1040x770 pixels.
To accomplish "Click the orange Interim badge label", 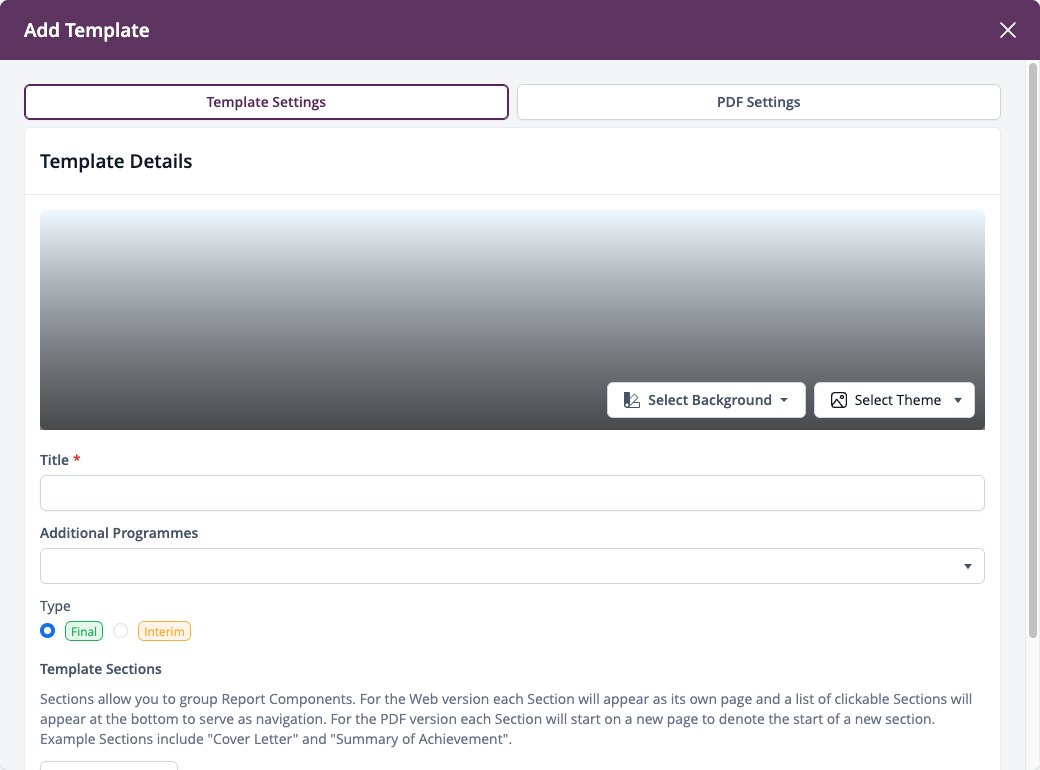I will pos(164,631).
